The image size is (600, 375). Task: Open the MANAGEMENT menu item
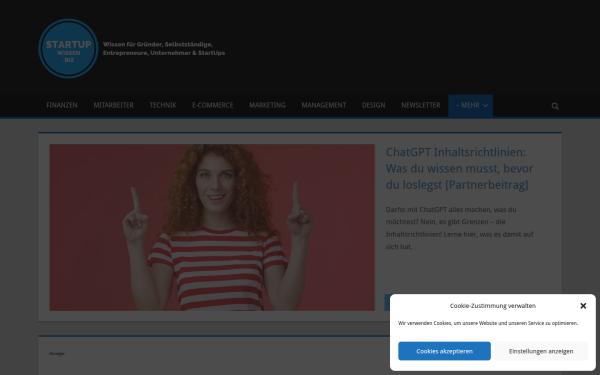pyautogui.click(x=324, y=105)
